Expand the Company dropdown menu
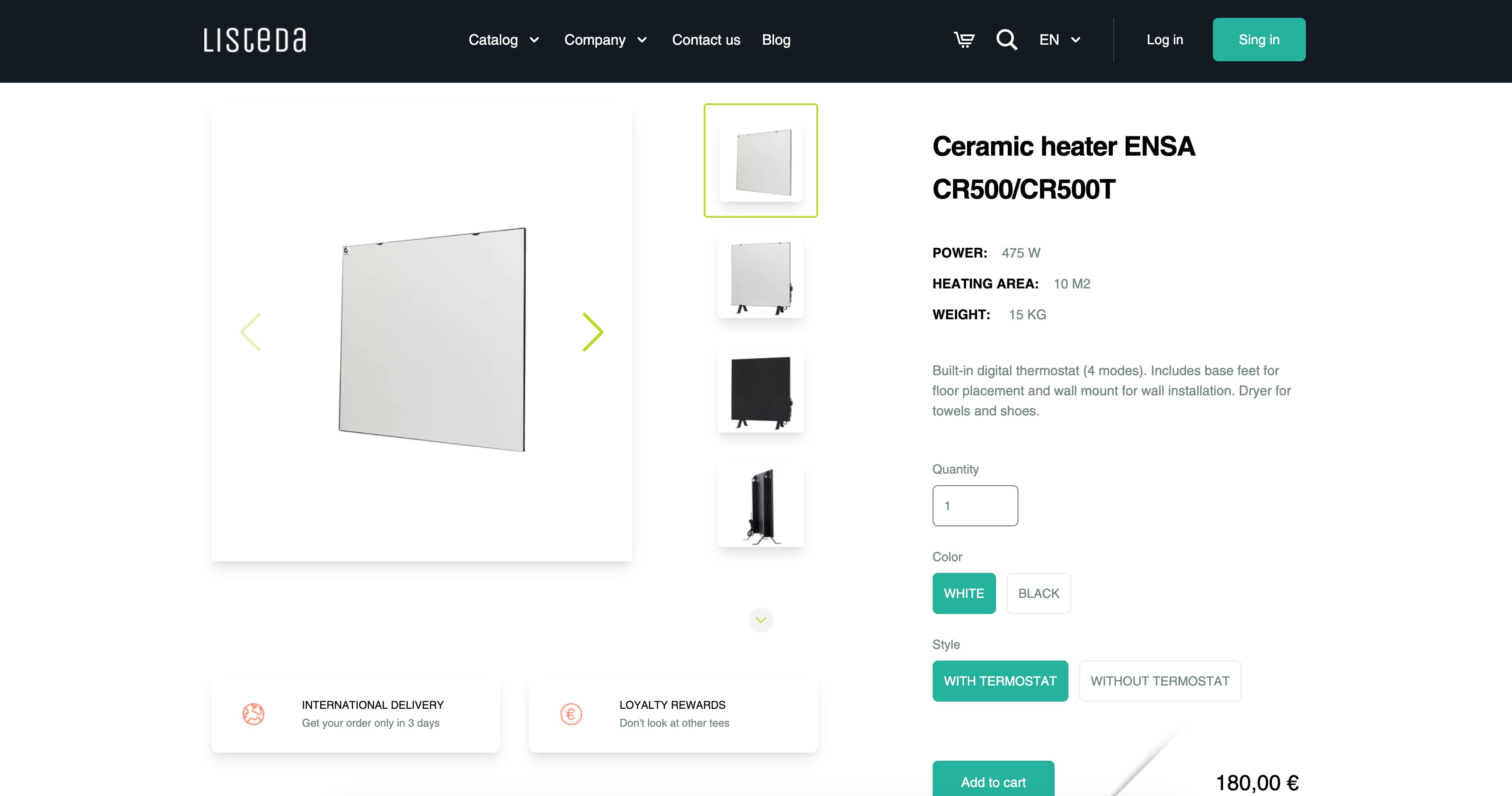This screenshot has width=1512, height=796. point(606,40)
